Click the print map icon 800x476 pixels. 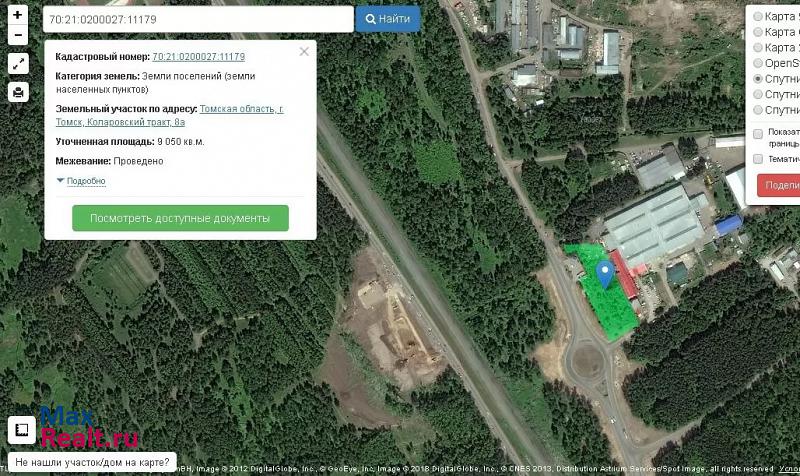pyautogui.click(x=18, y=92)
